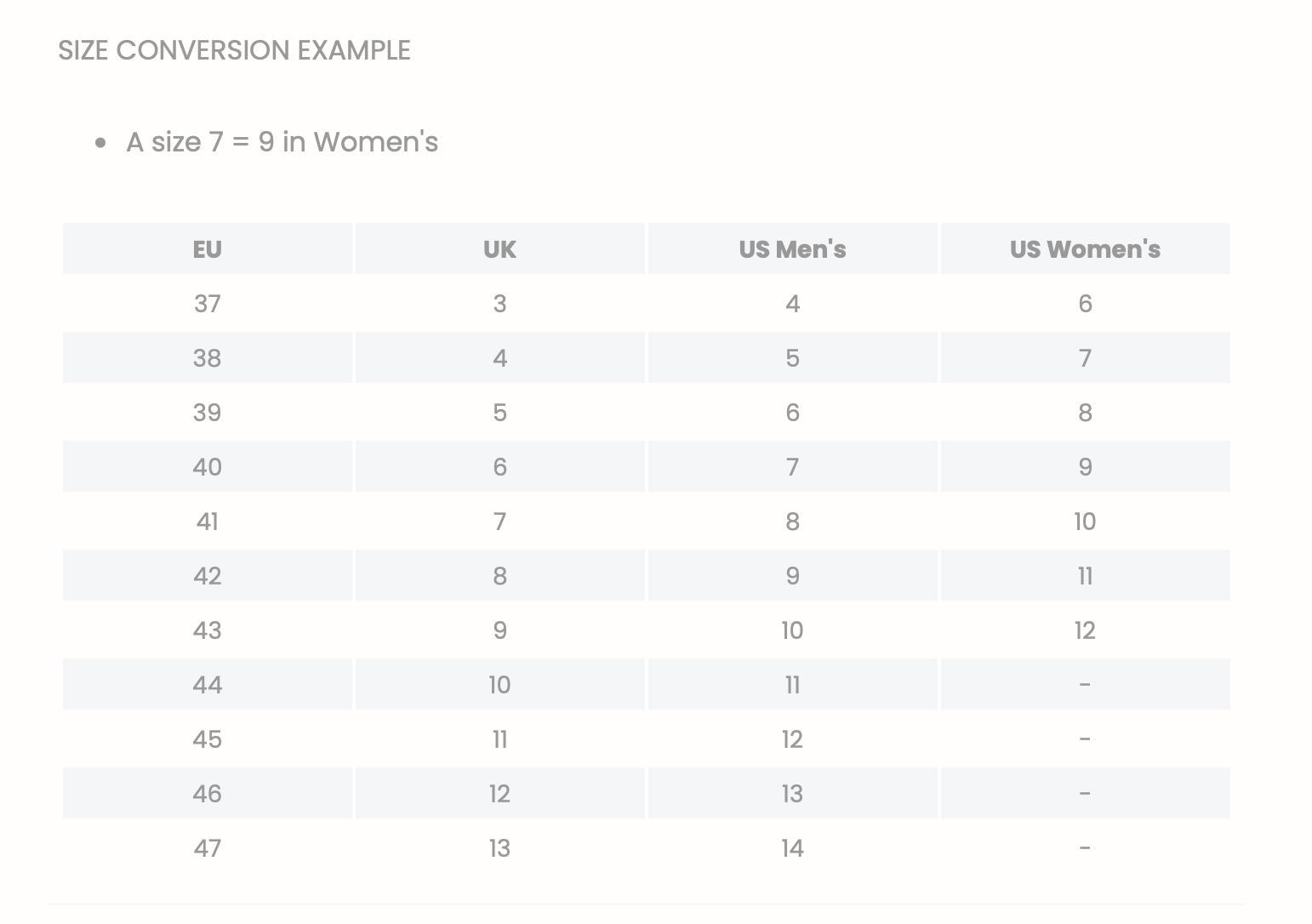Viewport: 1312px width, 924px height.
Task: Select EU size 42 cell
Action: click(x=208, y=576)
